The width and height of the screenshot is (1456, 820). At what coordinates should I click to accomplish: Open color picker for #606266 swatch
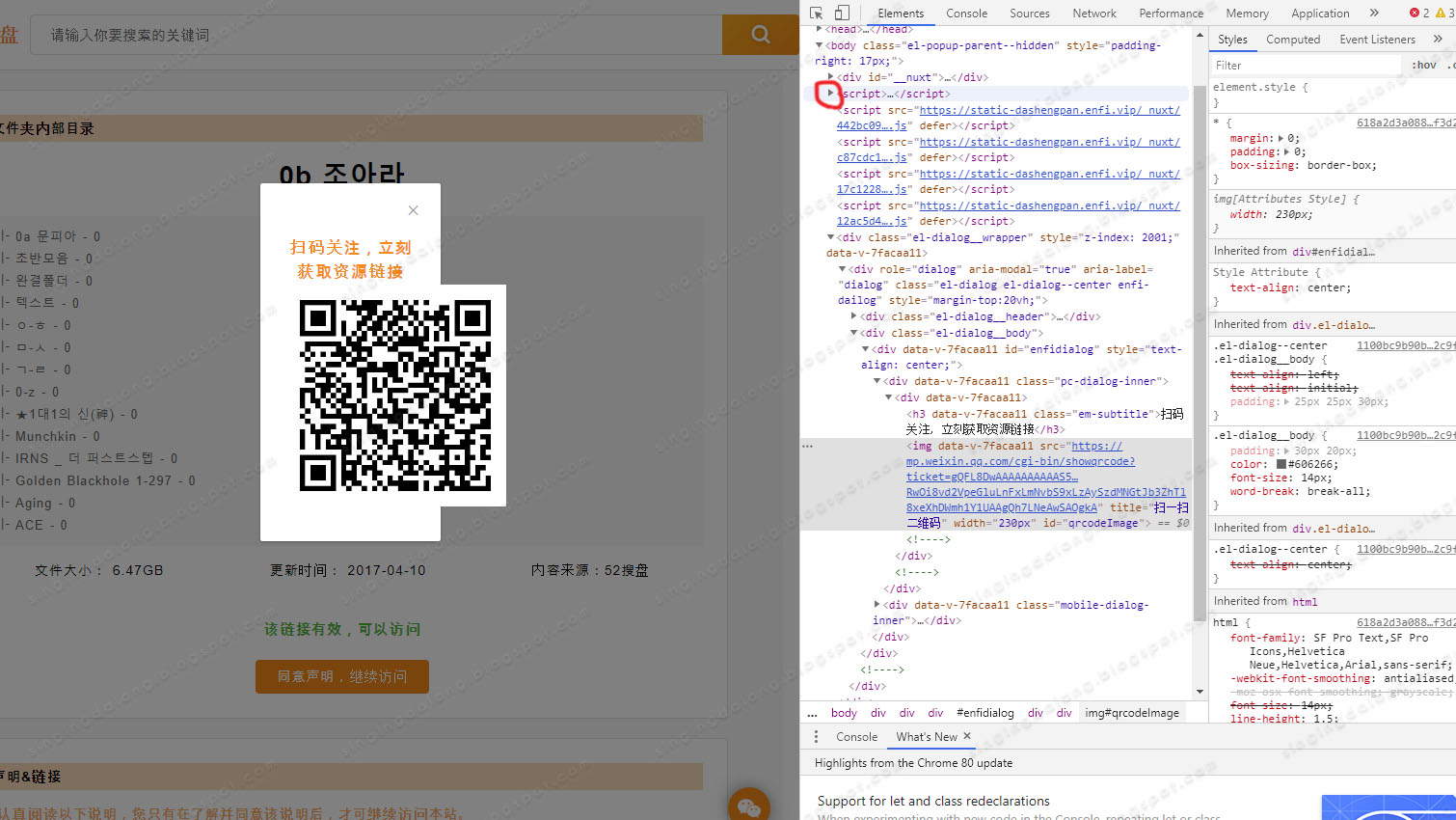(x=1281, y=464)
